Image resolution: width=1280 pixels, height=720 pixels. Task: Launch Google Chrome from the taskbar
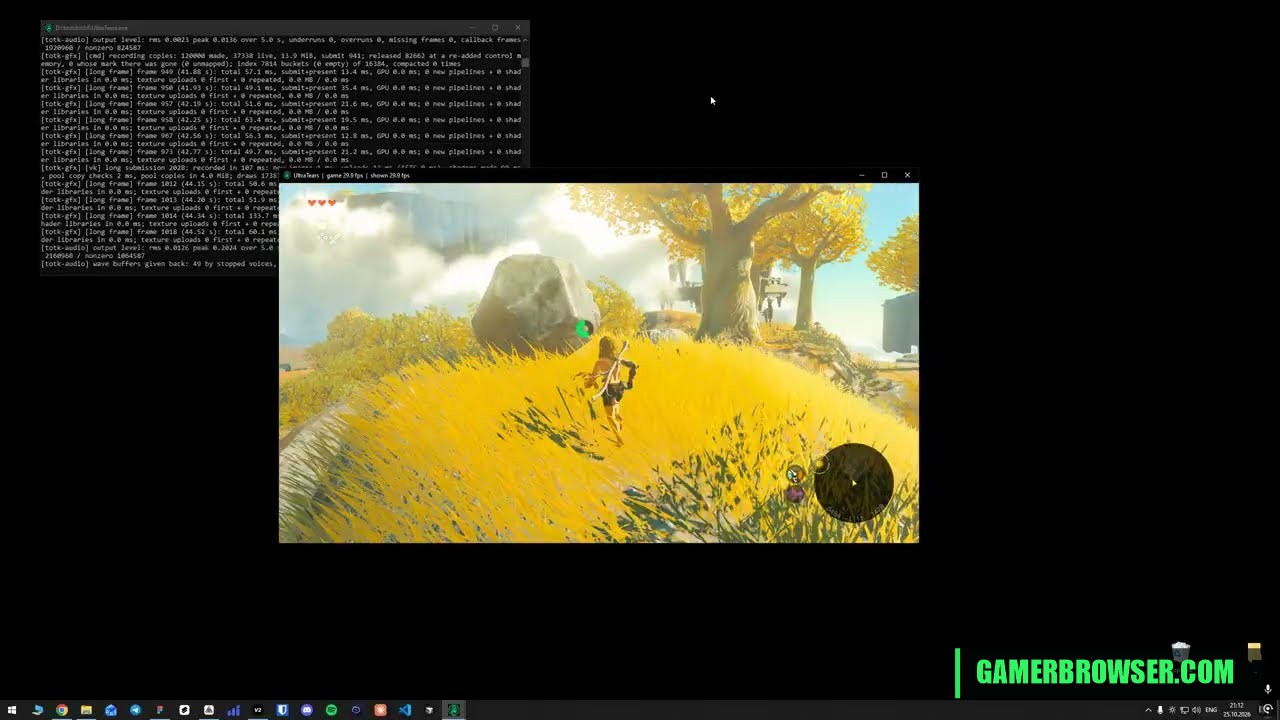click(62, 710)
